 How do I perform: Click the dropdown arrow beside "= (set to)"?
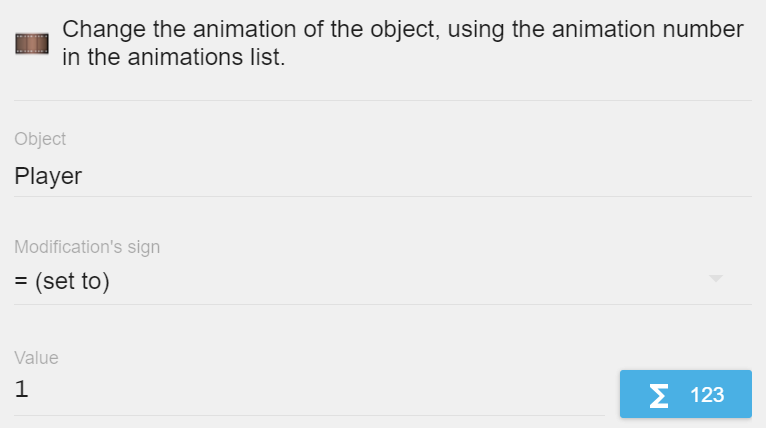(715, 279)
